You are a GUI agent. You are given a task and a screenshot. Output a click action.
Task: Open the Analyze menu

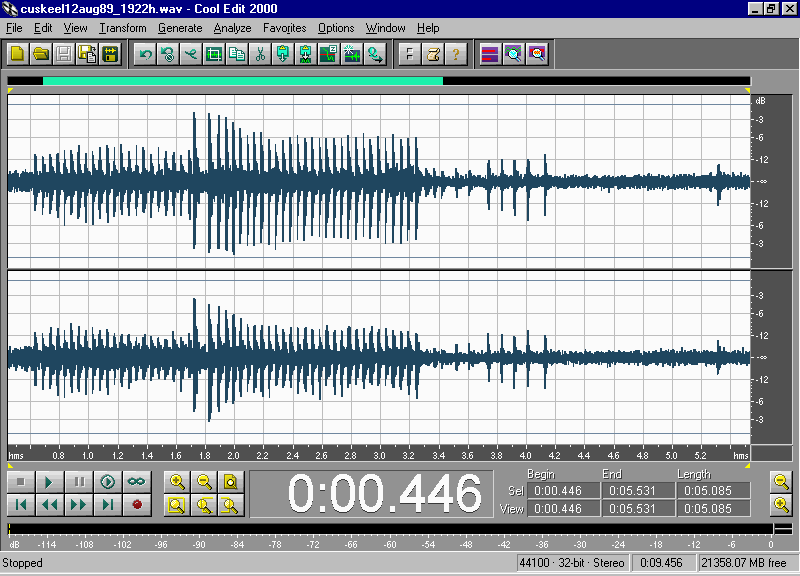pyautogui.click(x=232, y=28)
